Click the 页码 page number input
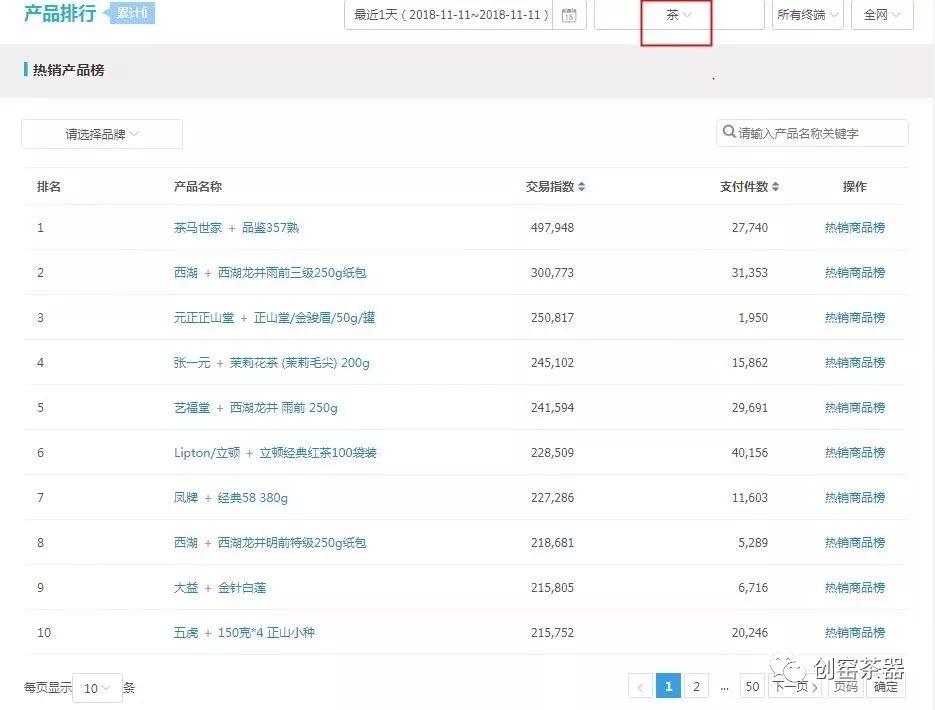The height and width of the screenshot is (710, 935). [x=846, y=687]
